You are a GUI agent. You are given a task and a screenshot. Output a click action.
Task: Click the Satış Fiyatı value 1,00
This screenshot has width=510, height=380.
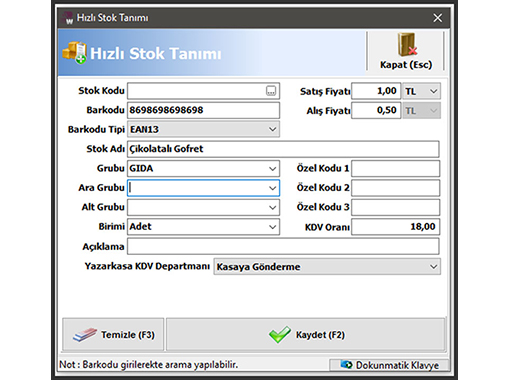(x=376, y=91)
